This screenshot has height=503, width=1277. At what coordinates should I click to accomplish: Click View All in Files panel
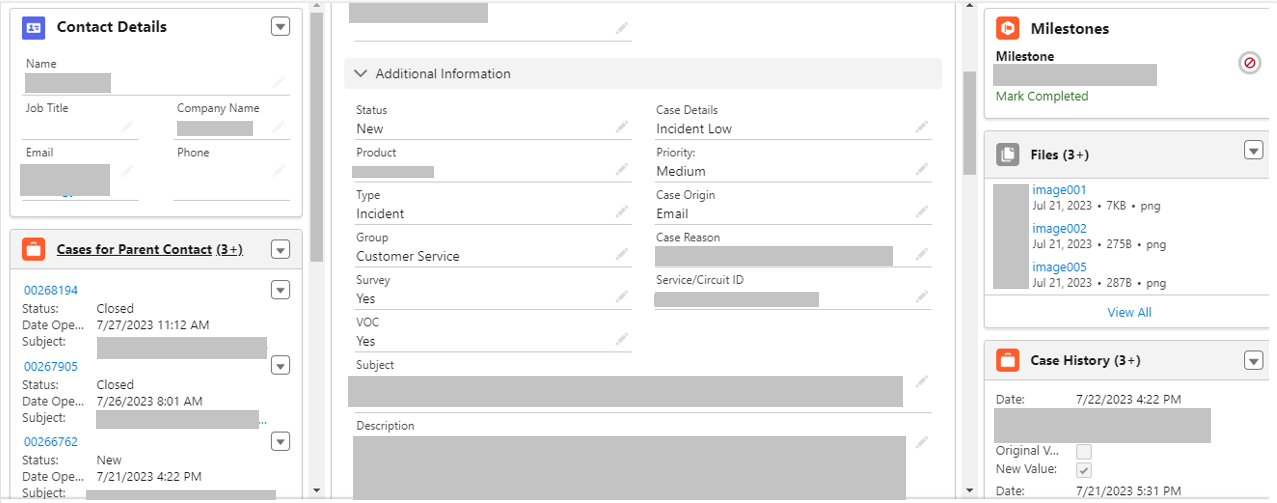click(1129, 312)
